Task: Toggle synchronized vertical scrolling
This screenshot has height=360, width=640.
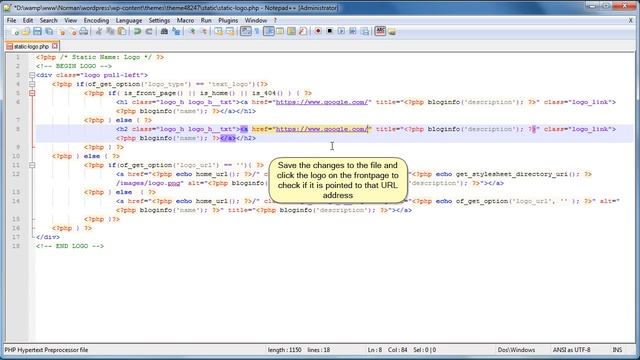Action: (x=218, y=31)
